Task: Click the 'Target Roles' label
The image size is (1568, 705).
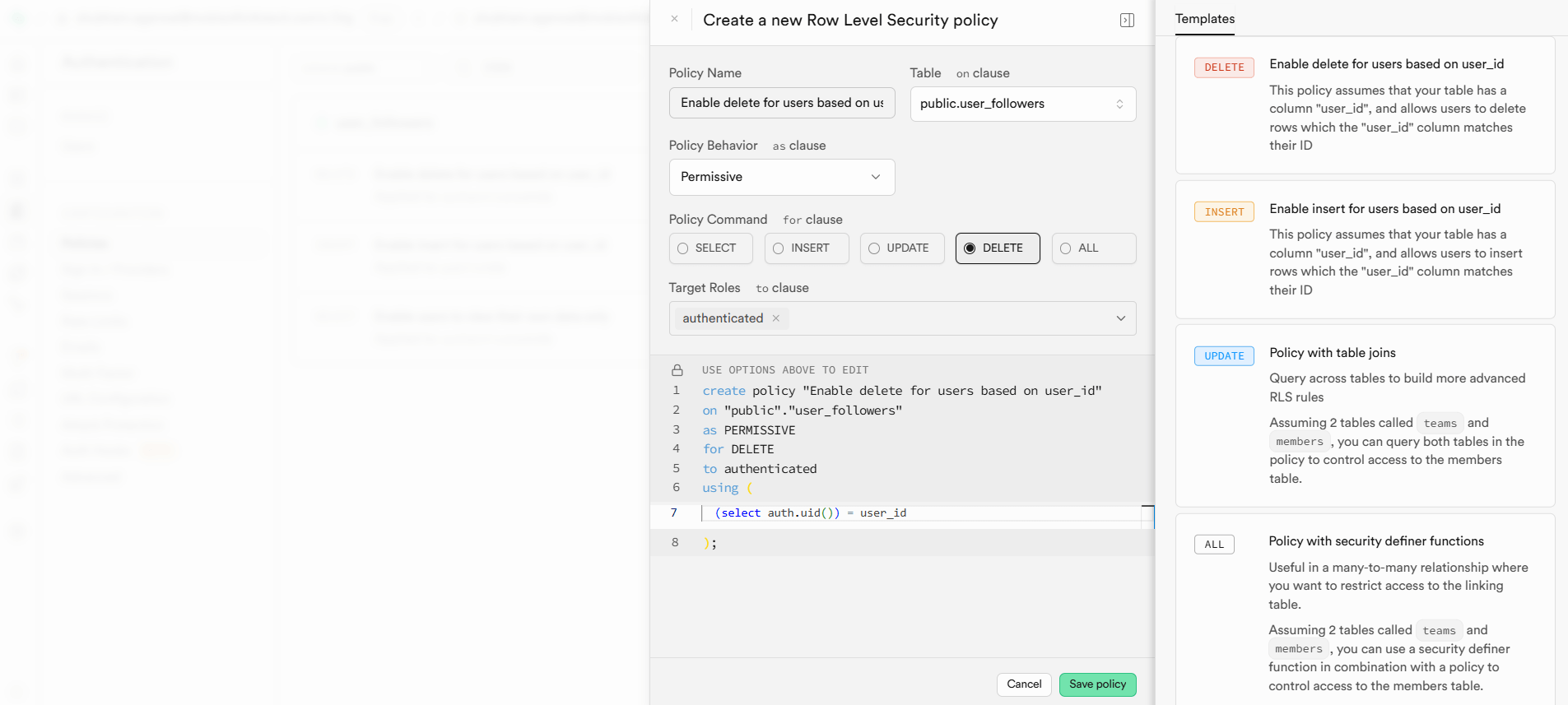Action: pos(704,288)
